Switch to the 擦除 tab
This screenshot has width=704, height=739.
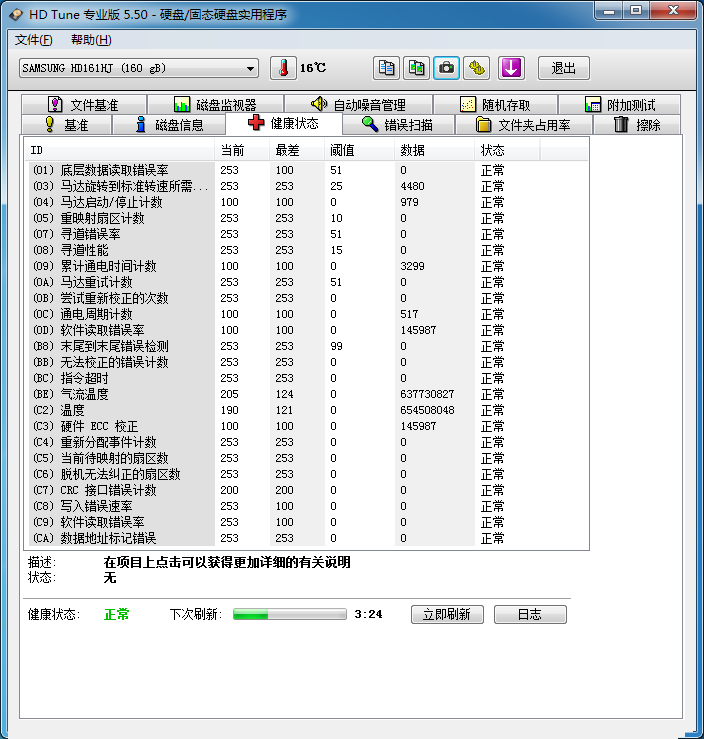pos(637,124)
